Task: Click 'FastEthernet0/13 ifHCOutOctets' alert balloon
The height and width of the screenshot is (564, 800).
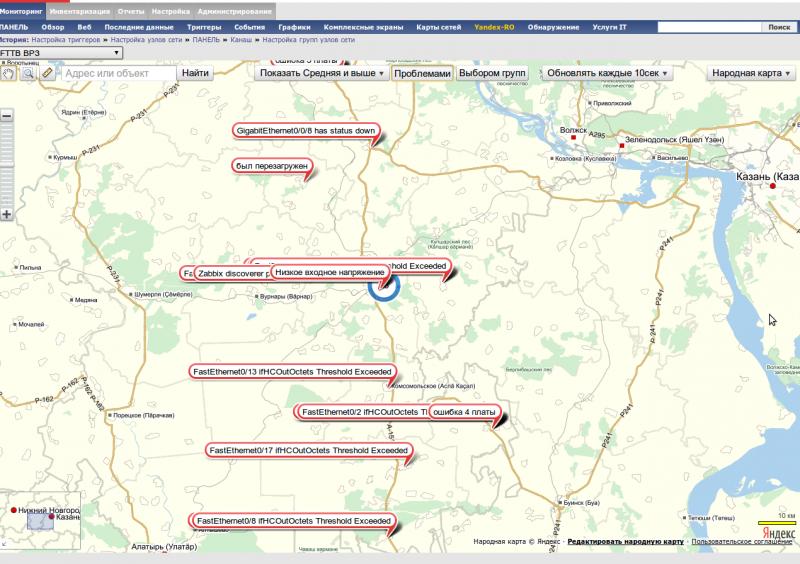Action: coord(292,372)
